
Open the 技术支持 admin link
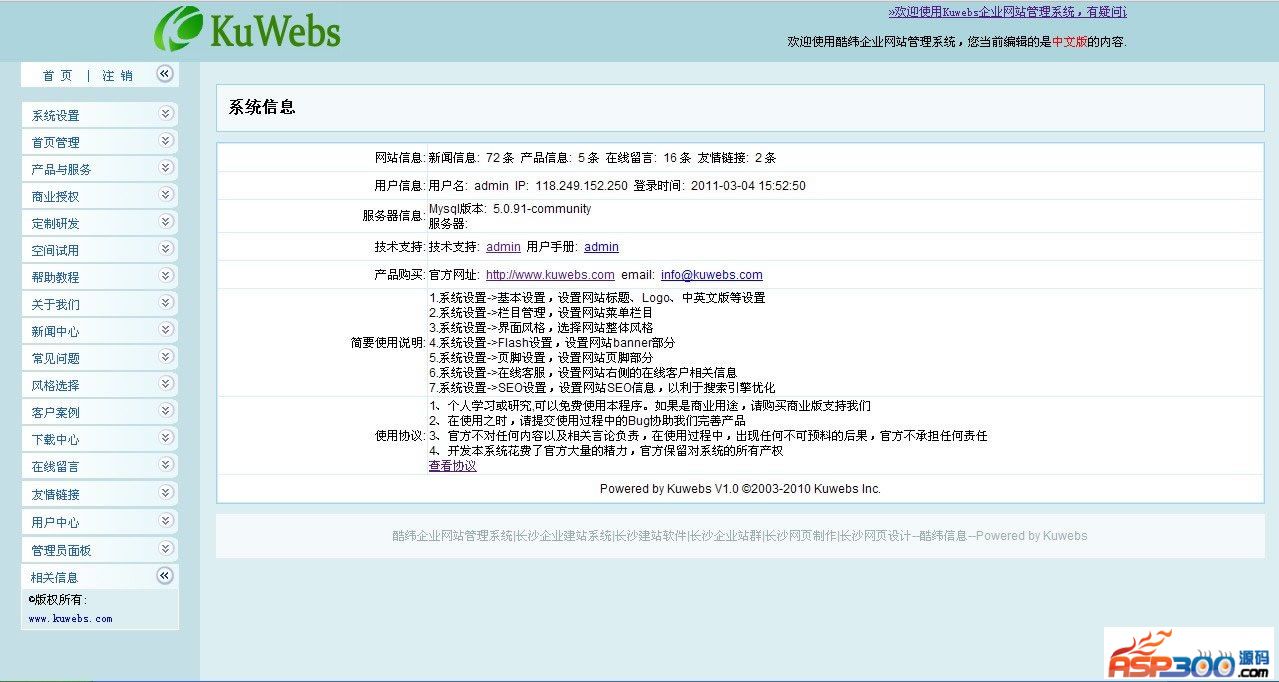coord(503,247)
